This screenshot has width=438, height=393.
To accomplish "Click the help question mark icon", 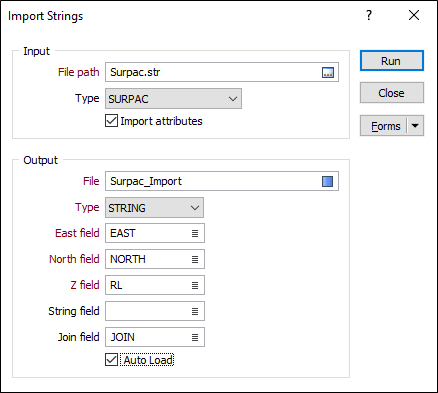I will [369, 15].
